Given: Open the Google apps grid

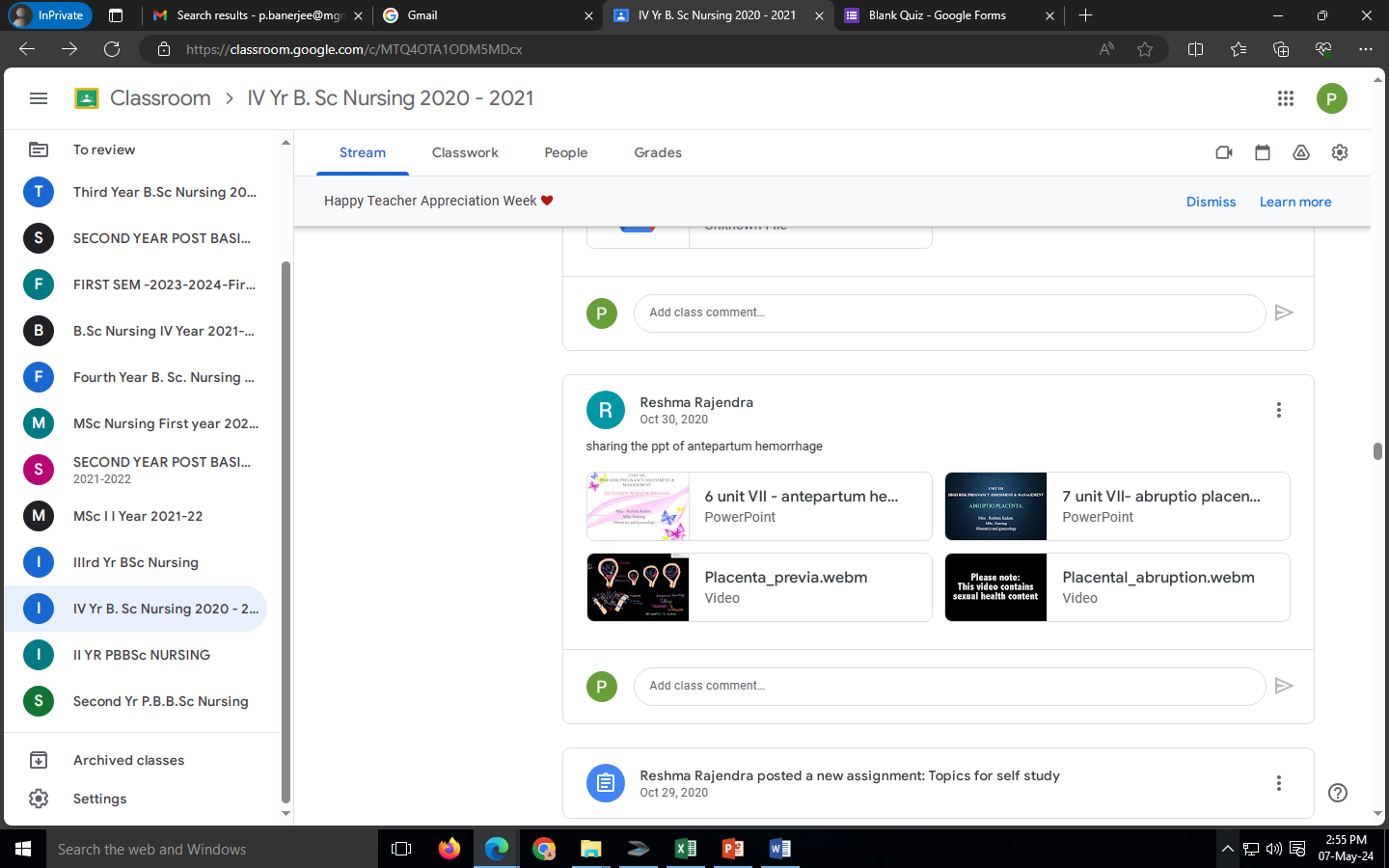Looking at the screenshot, I should 1286,98.
